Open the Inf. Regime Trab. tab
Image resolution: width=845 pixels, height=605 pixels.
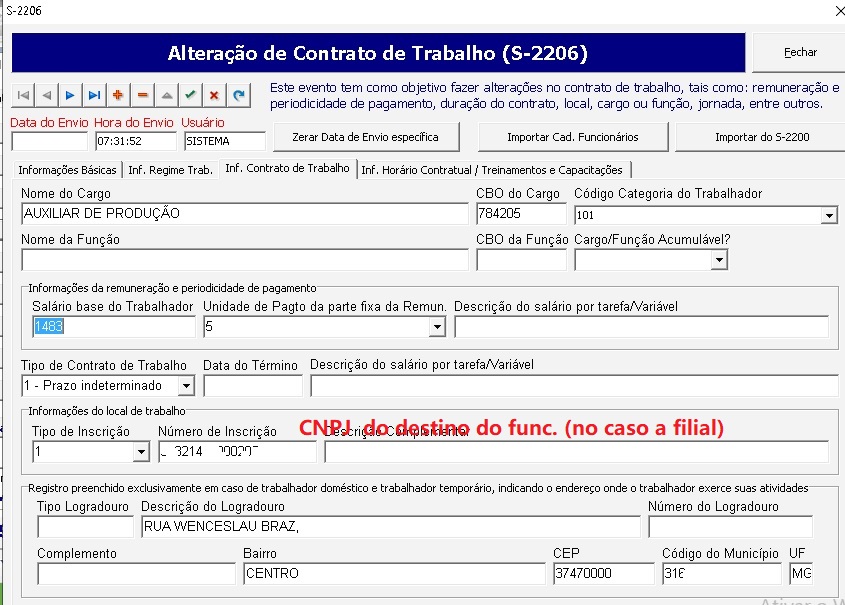click(x=171, y=170)
